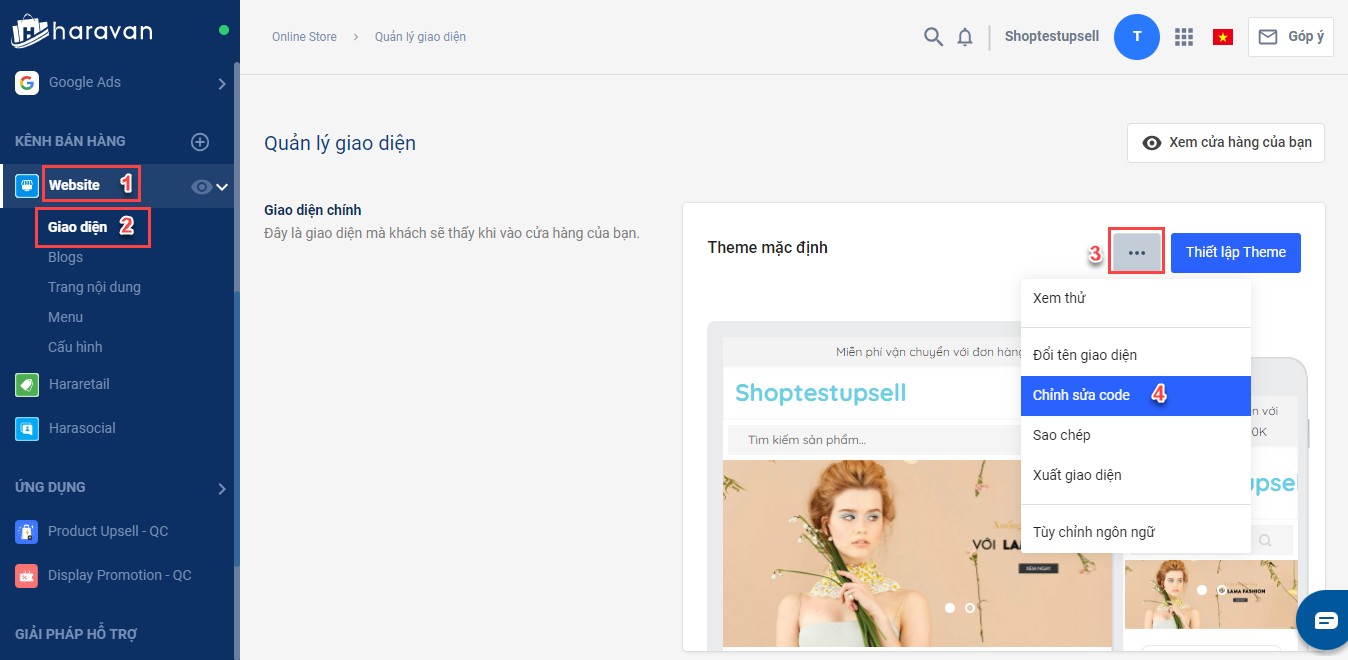This screenshot has width=1348, height=660.
Task: Open the live chat bubble
Action: pyautogui.click(x=1325, y=620)
